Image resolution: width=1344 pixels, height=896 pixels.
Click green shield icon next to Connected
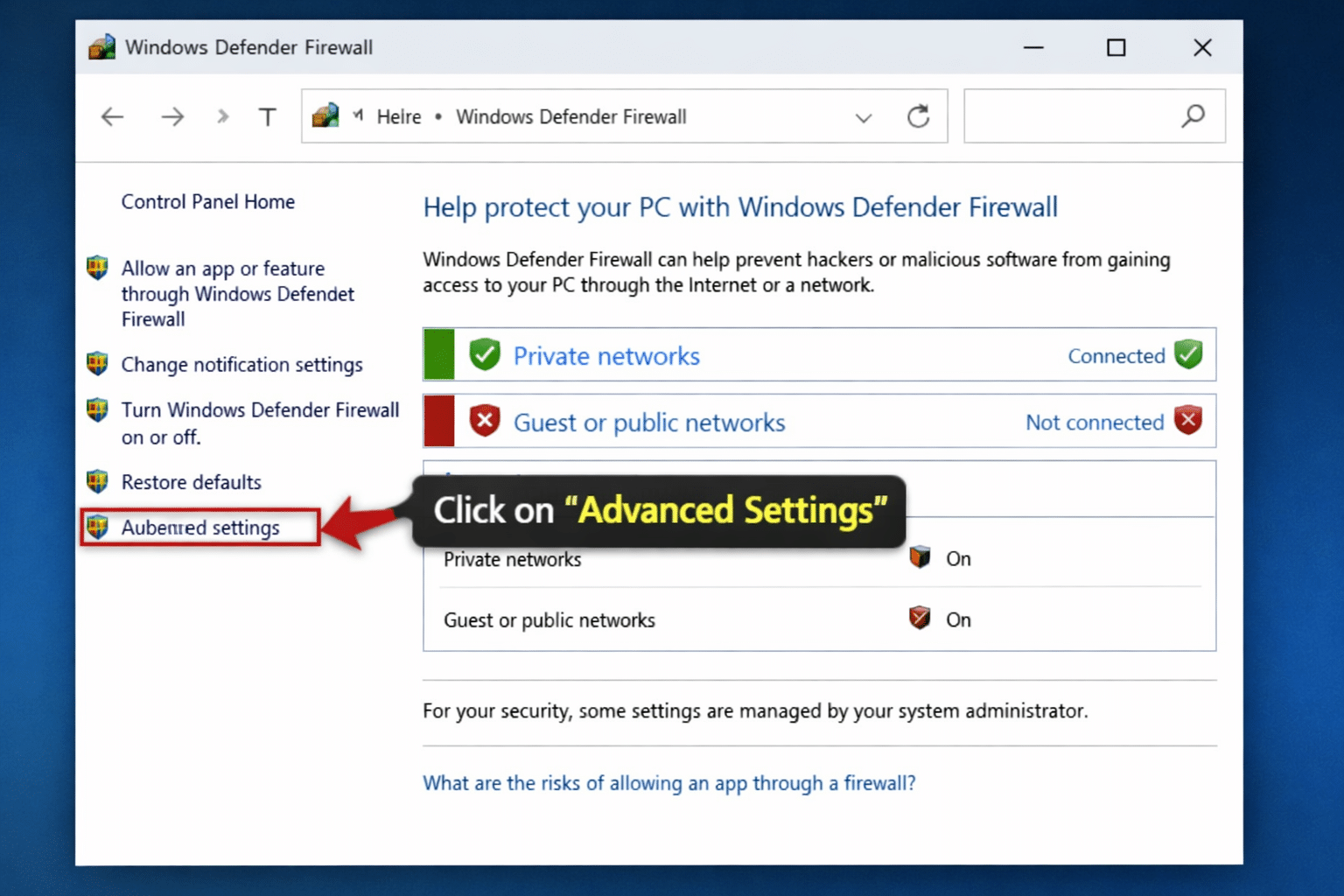(1188, 354)
